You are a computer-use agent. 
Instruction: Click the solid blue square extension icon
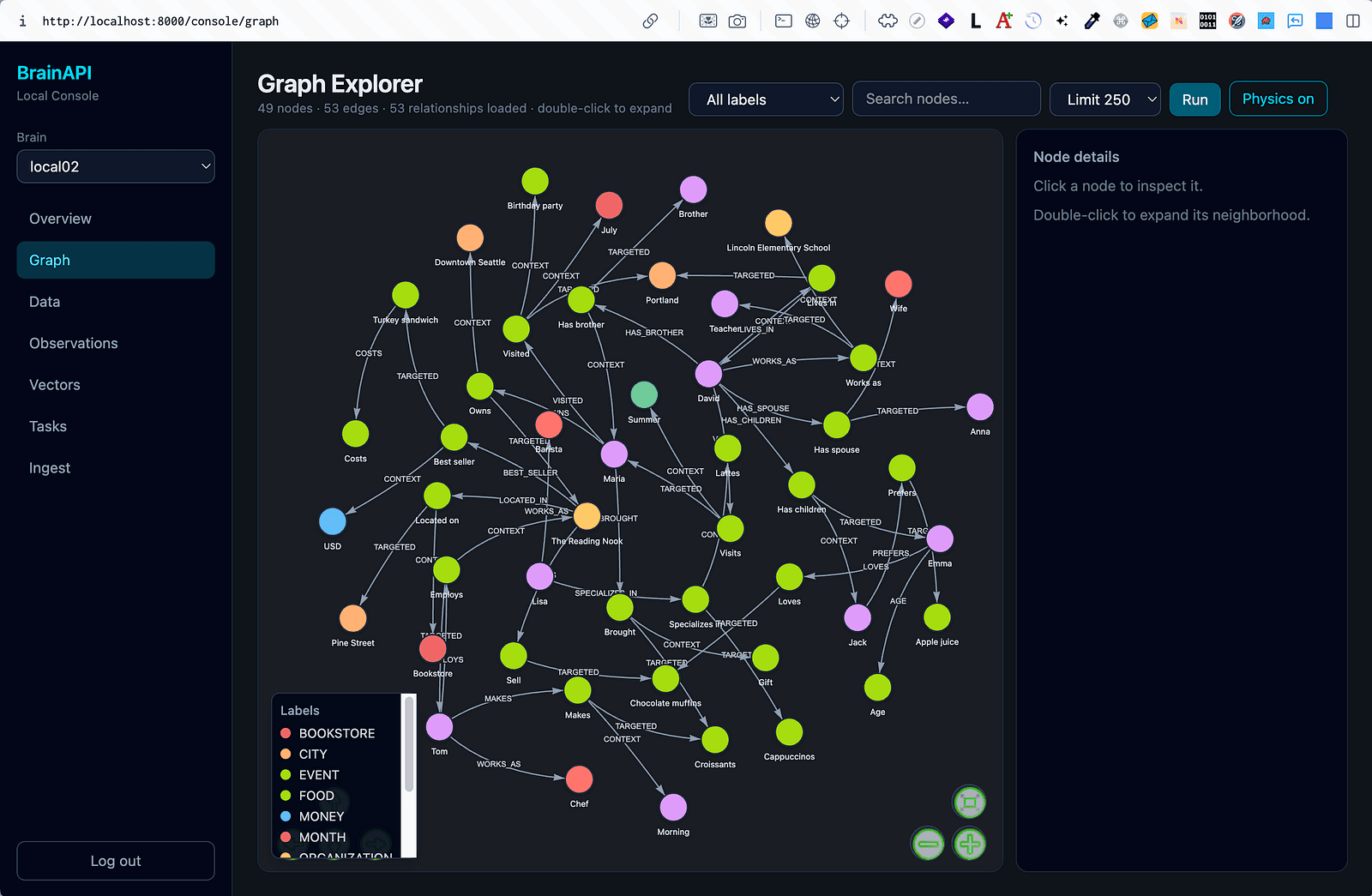(x=1324, y=21)
